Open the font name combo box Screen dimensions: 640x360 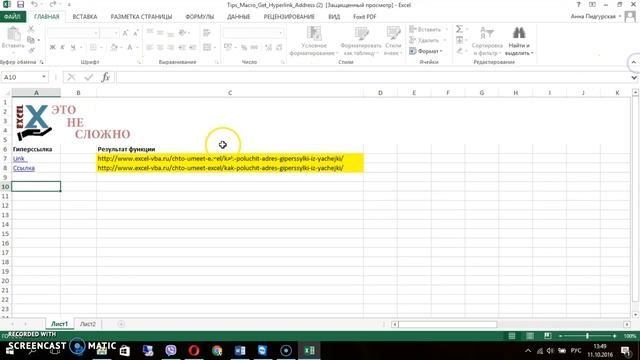[73, 33]
